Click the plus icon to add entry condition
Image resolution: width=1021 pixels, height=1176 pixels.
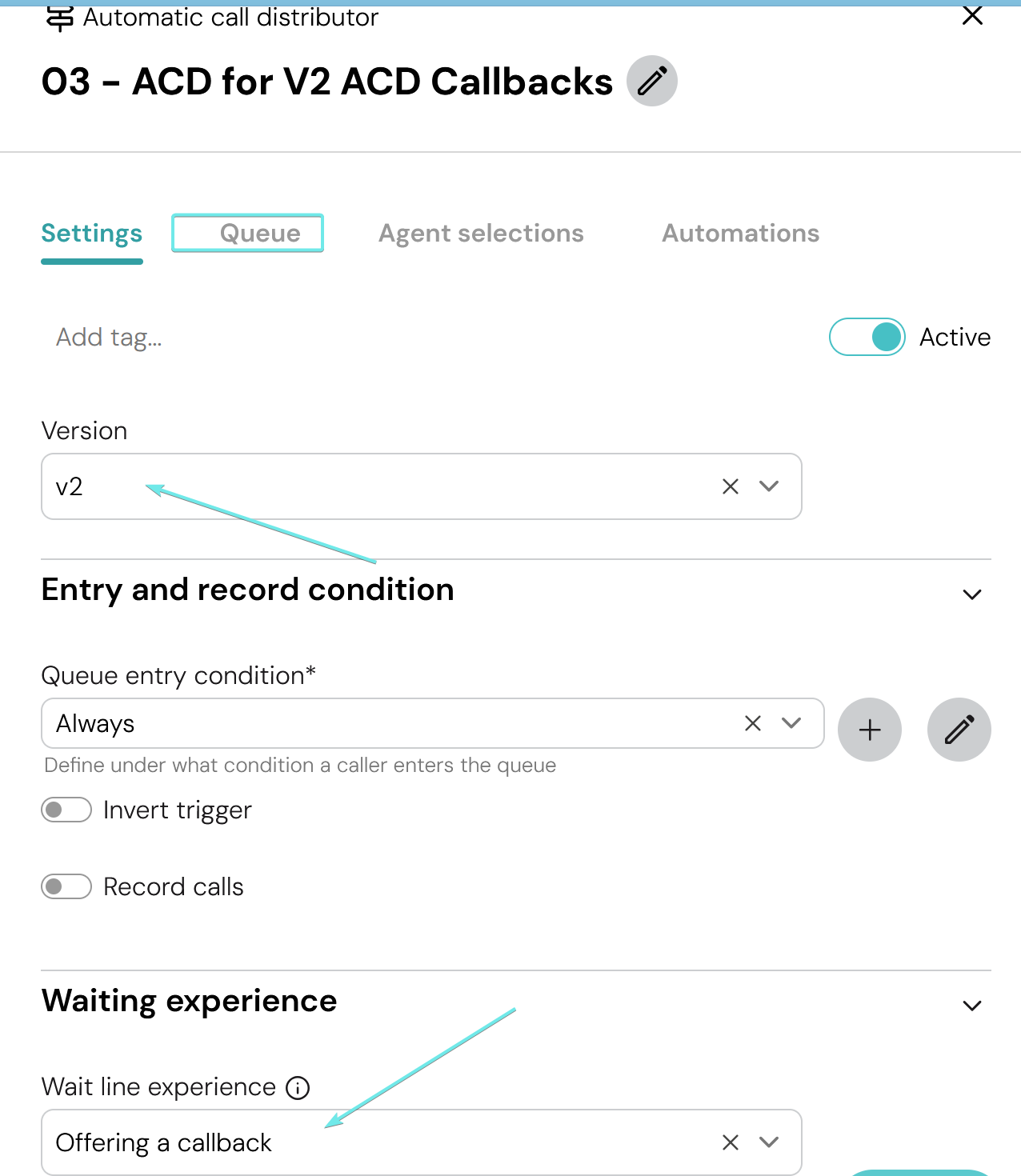coord(869,730)
